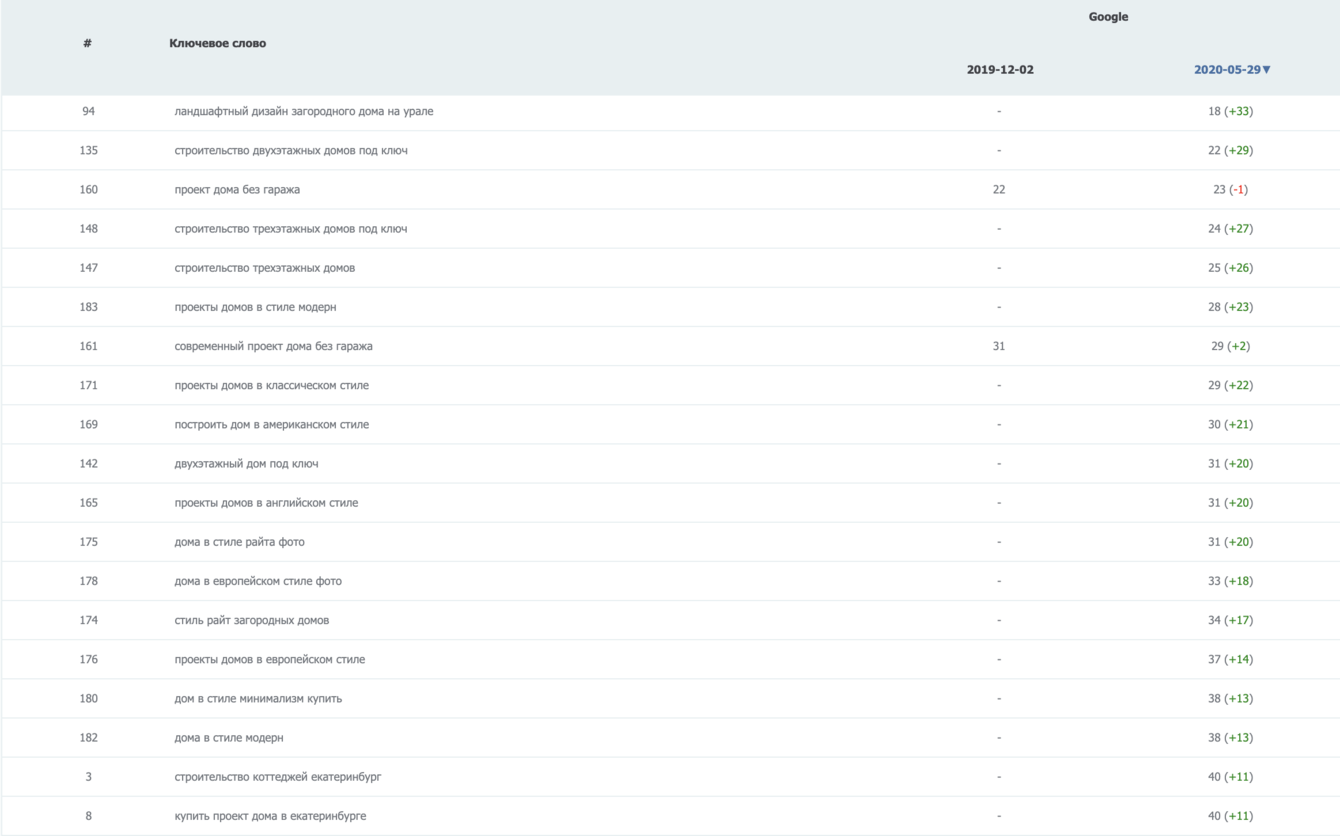Click position value '37 (+14)'
1340x836 pixels.
click(x=1230, y=659)
